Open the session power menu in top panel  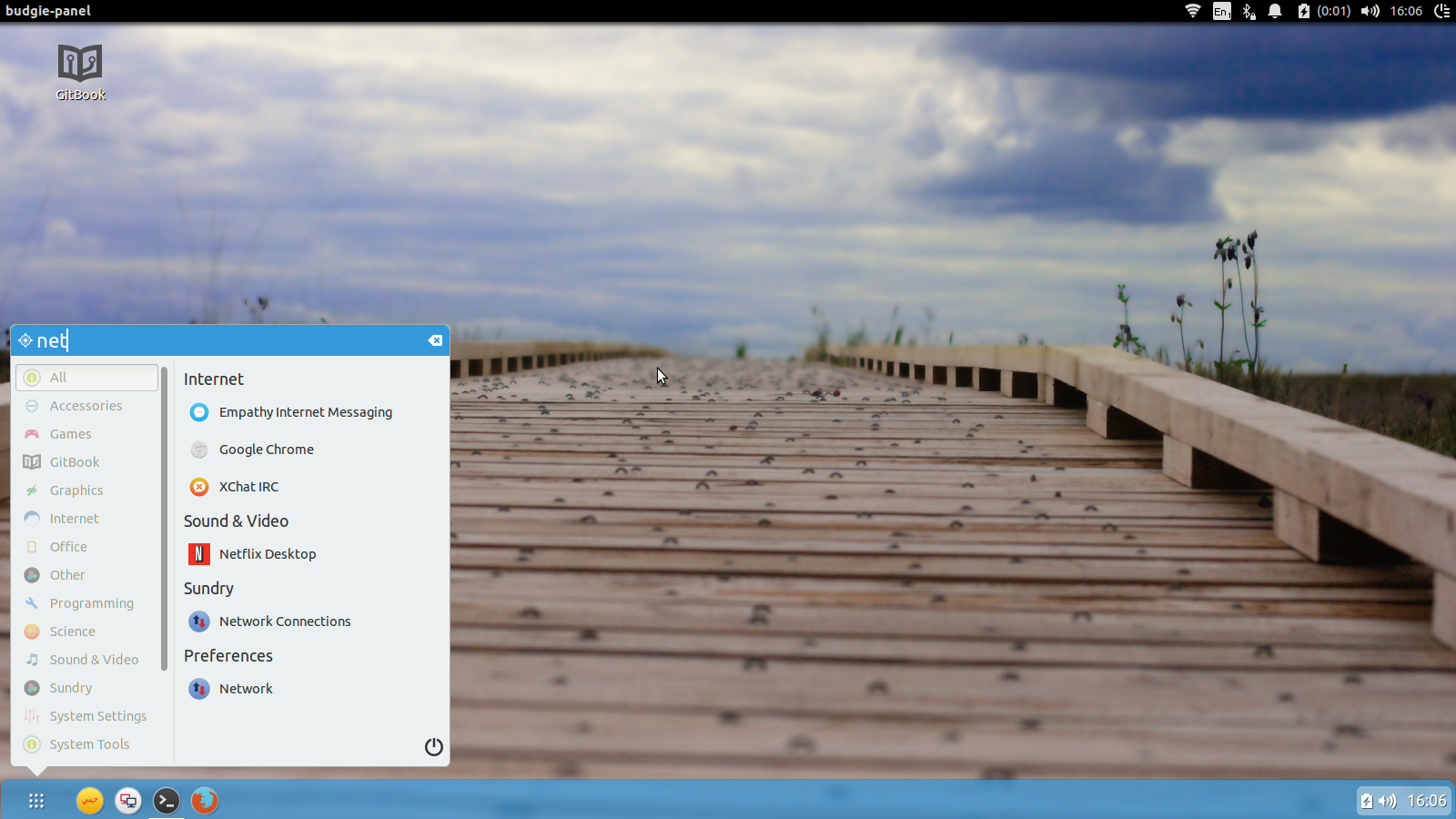(1442, 11)
